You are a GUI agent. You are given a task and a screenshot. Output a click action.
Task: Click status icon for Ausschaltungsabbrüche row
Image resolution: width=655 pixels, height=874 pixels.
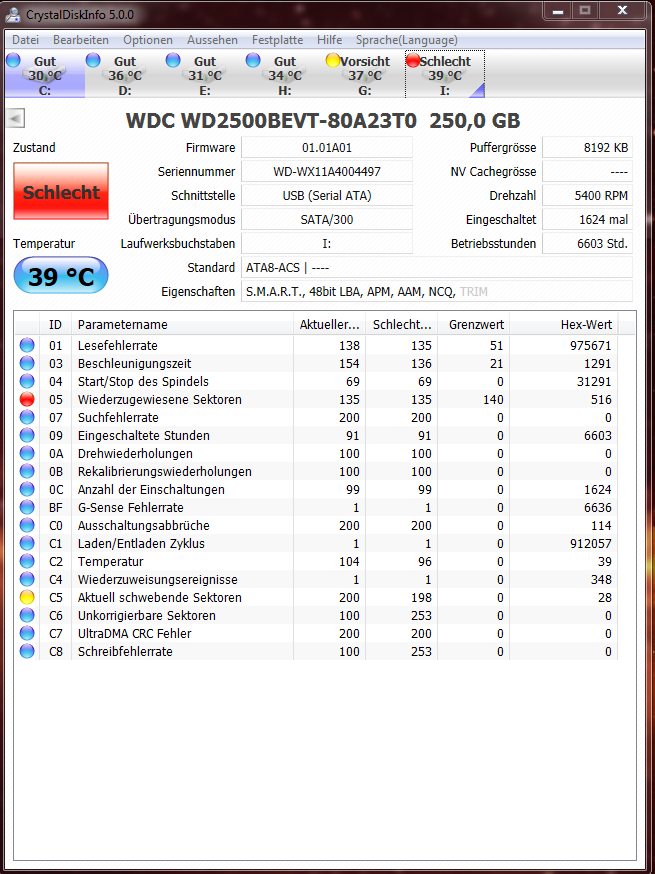point(27,526)
